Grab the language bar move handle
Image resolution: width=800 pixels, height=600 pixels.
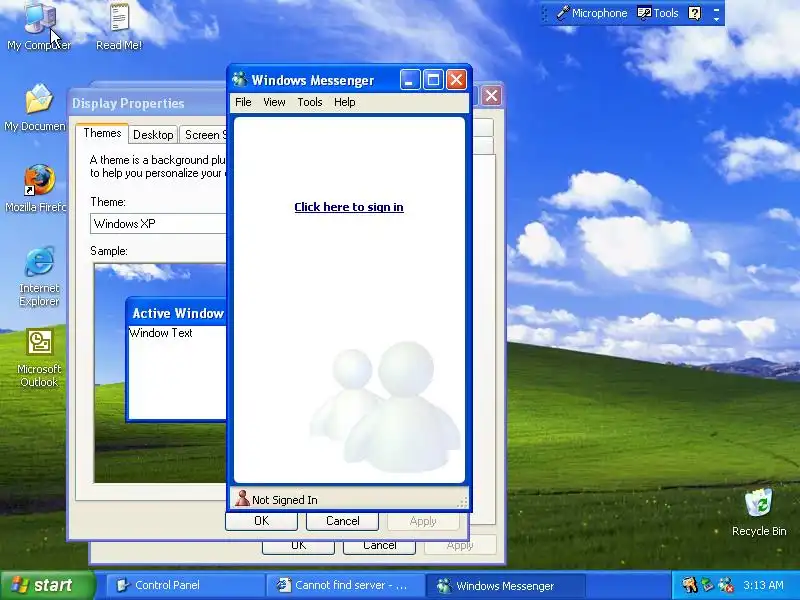545,14
